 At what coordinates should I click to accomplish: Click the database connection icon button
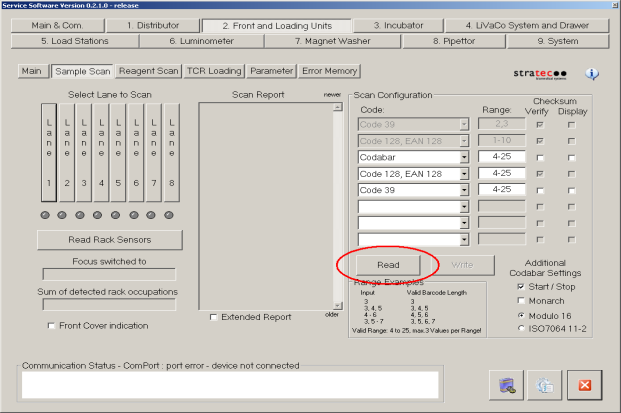[507, 385]
